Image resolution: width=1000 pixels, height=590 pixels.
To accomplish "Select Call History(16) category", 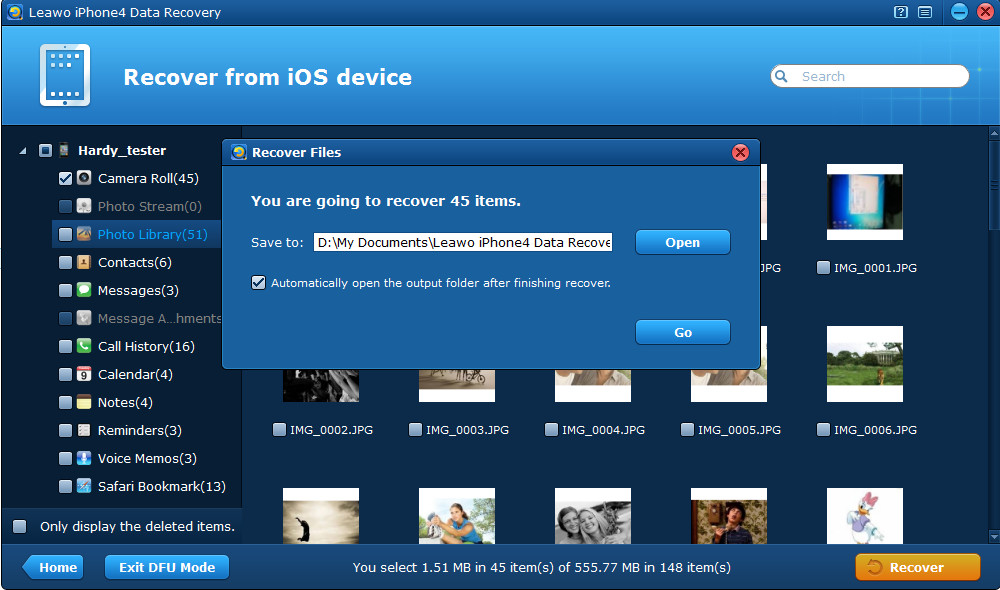I will (146, 346).
